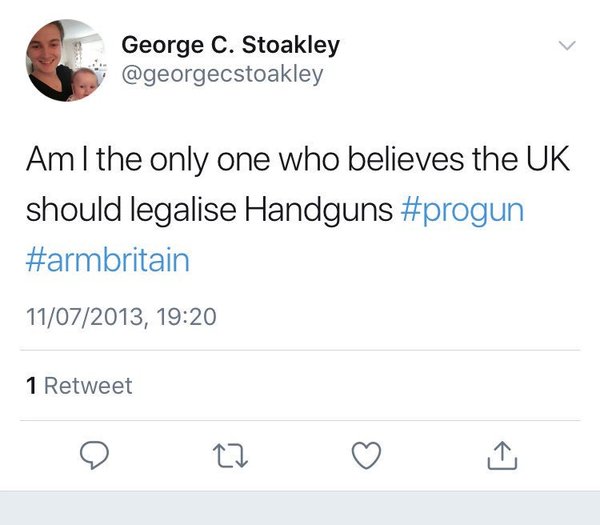Open George C. Stoakley's display name
Image resolution: width=600 pixels, height=525 pixels.
(x=230, y=45)
